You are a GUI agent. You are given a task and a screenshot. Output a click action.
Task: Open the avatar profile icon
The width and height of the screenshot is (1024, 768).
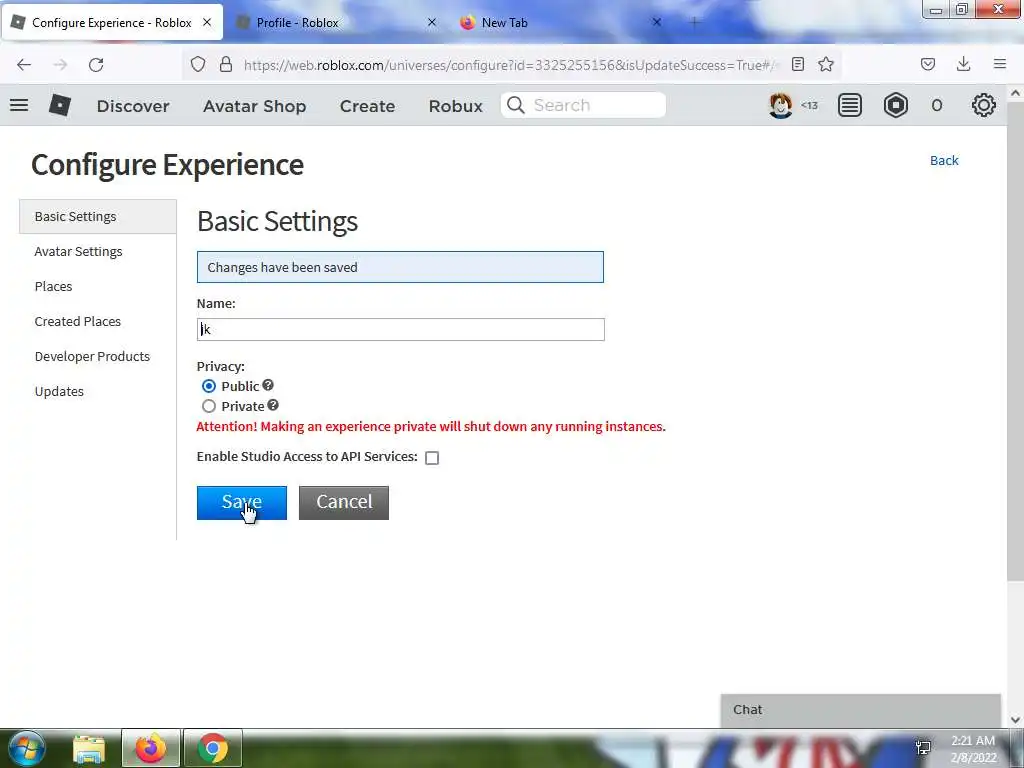pos(780,105)
